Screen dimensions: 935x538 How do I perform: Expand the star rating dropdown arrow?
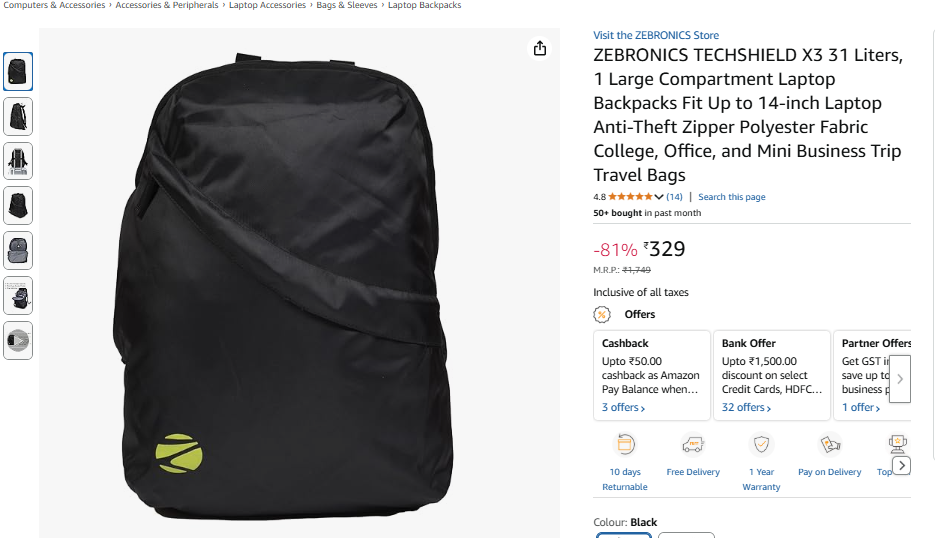[658, 197]
